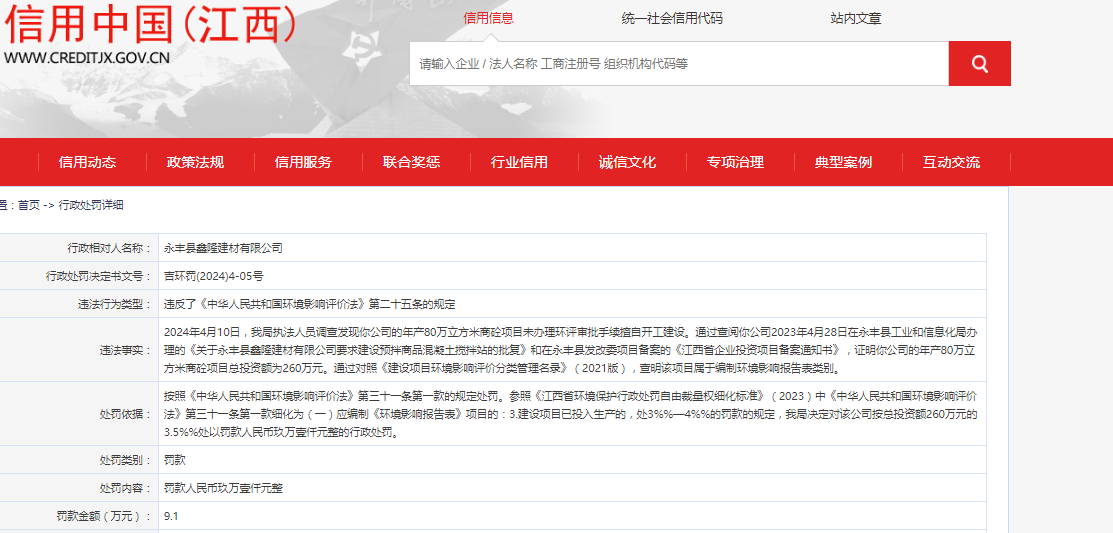The image size is (1113, 533).
Task: Click the 罚款金额（万元） label cell
Action: pos(77,516)
